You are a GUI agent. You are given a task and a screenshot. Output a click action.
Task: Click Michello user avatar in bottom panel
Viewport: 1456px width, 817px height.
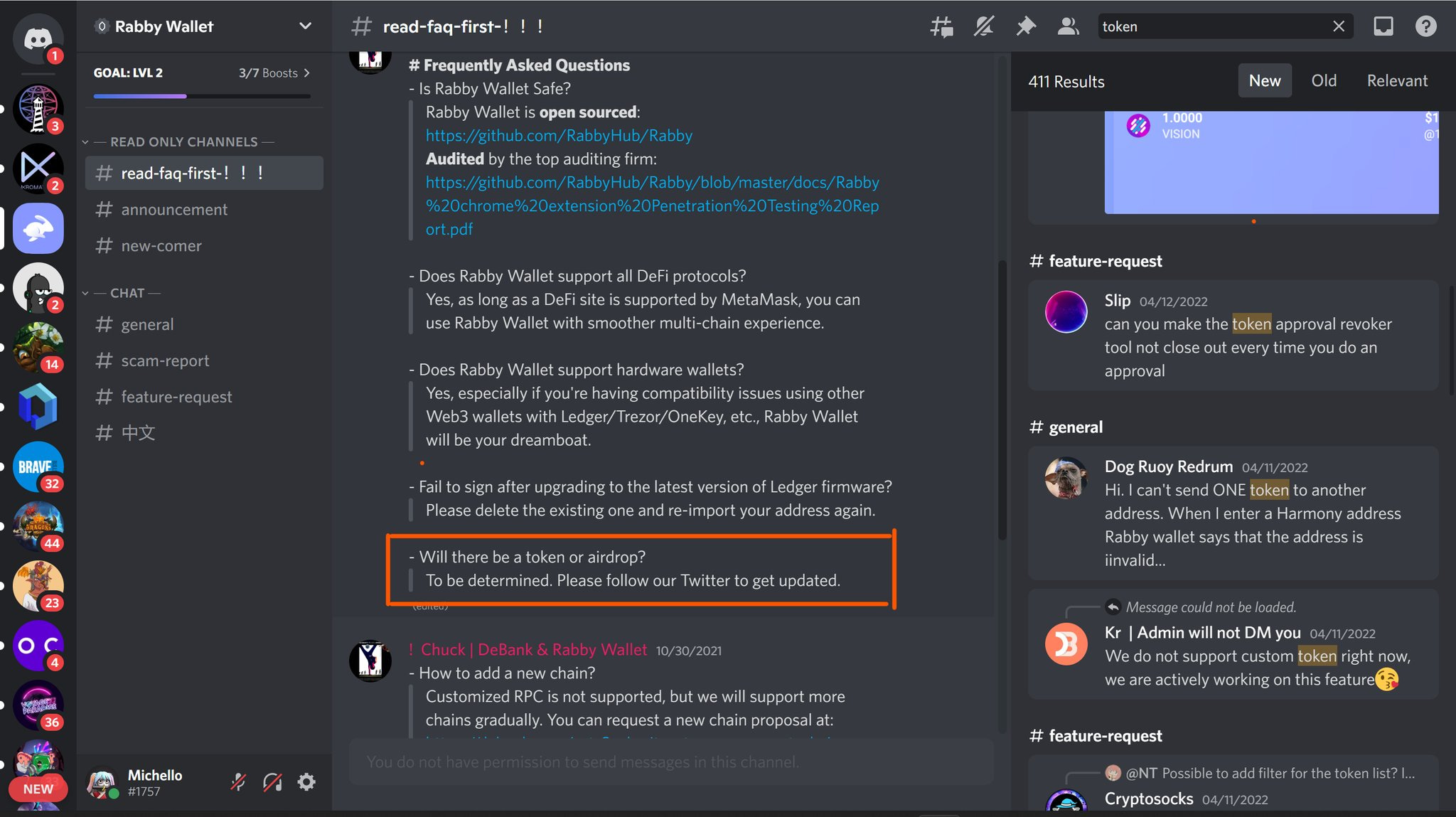point(102,782)
